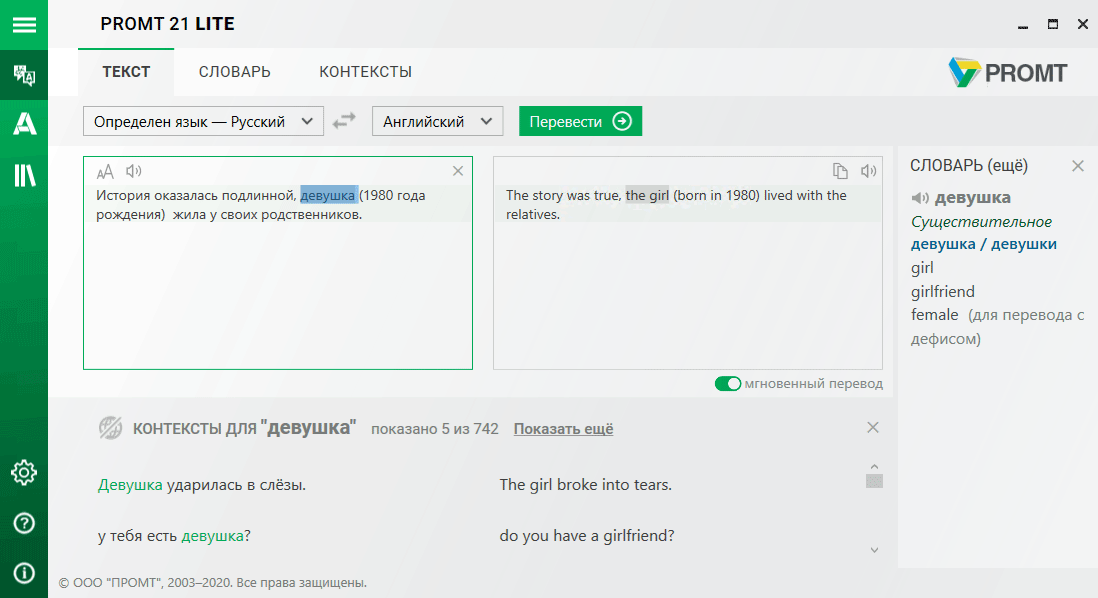This screenshot has width=1098, height=598.
Task: Expand the Английский target language dropdown
Action: (436, 121)
